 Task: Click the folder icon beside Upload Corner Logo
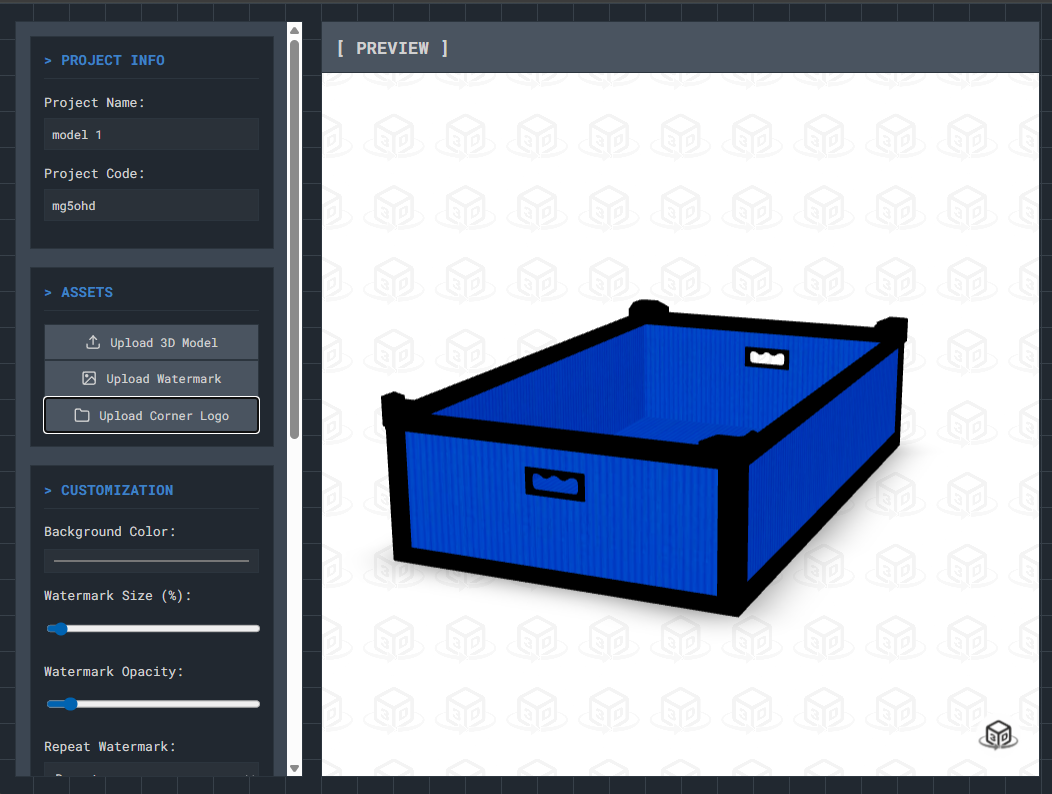82,416
